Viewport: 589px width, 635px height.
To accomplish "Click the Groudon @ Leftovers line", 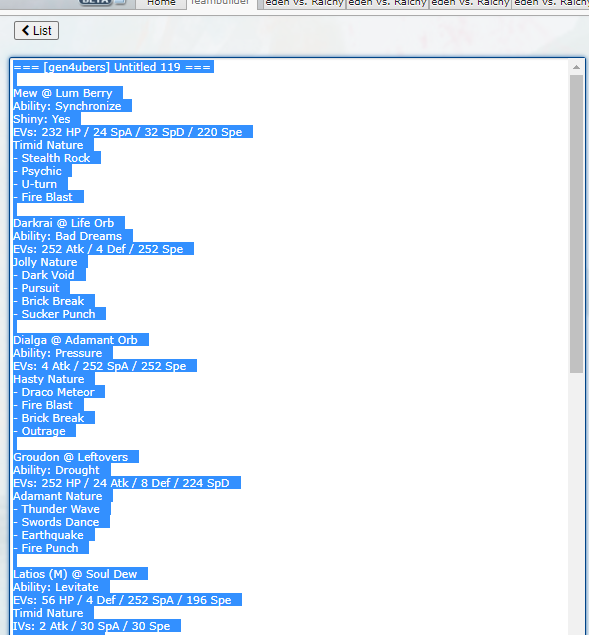I will (x=70, y=457).
